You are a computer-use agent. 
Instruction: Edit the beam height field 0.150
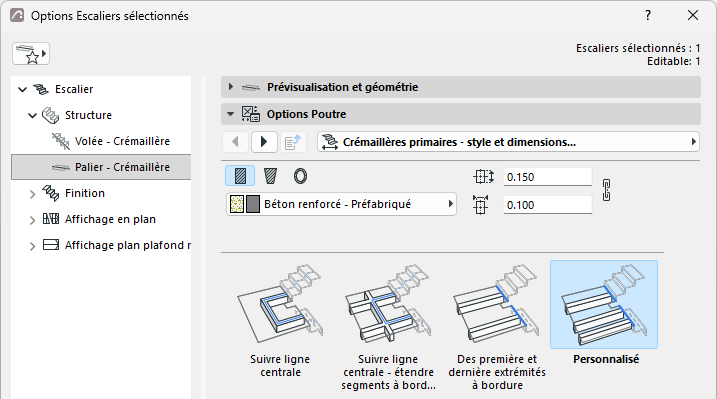coord(547,177)
